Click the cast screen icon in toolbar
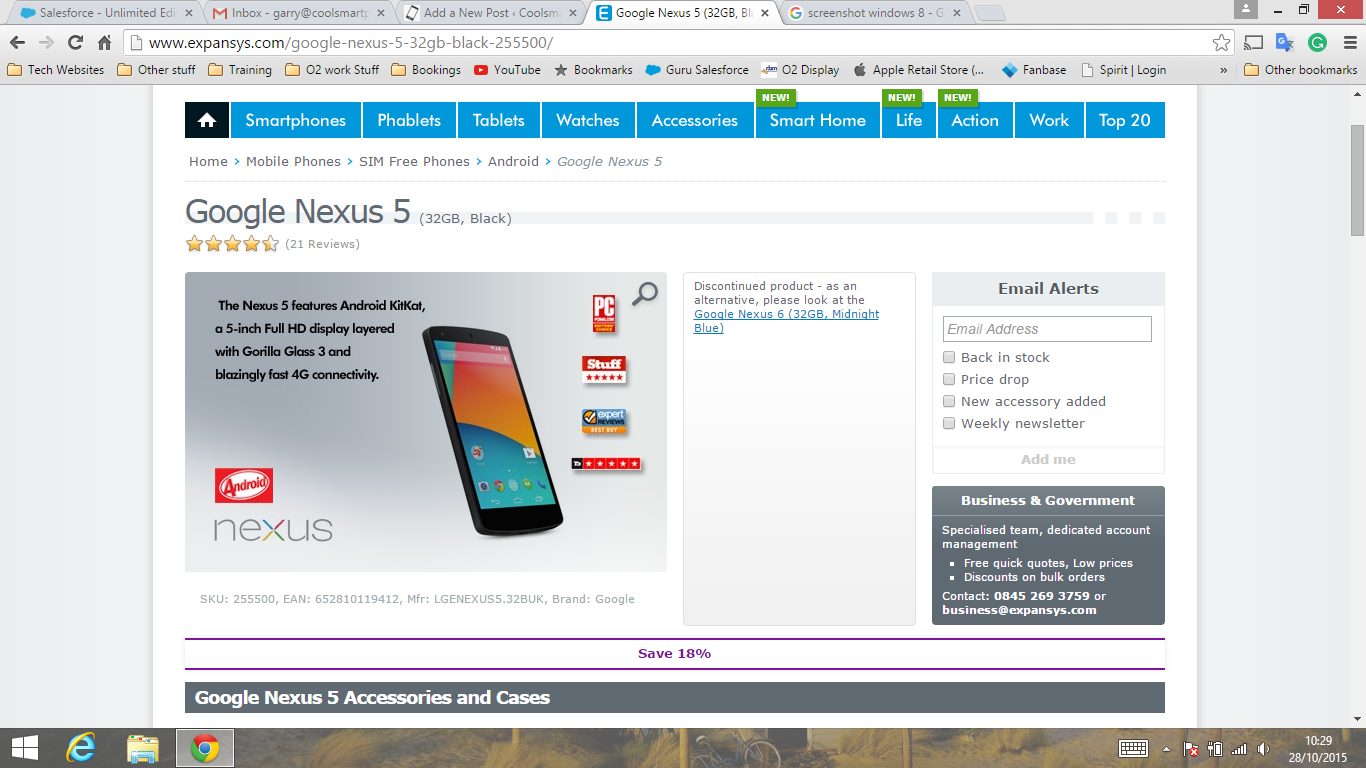 coord(1253,43)
